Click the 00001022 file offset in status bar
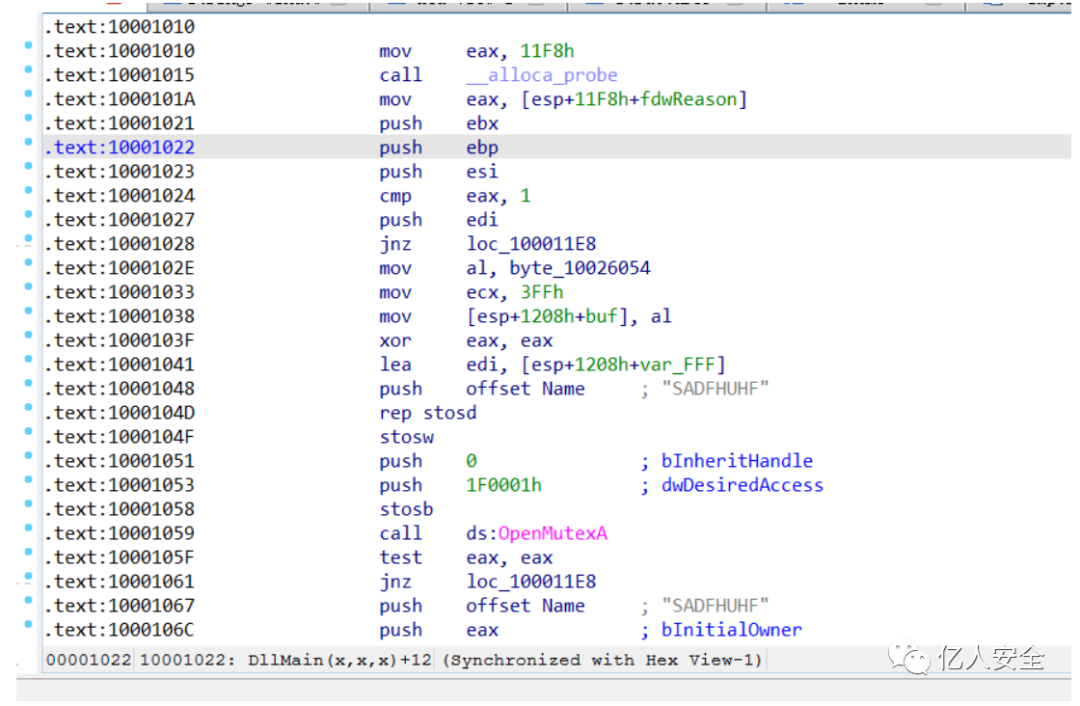Viewport: 1080px width, 706px height. coord(88,661)
